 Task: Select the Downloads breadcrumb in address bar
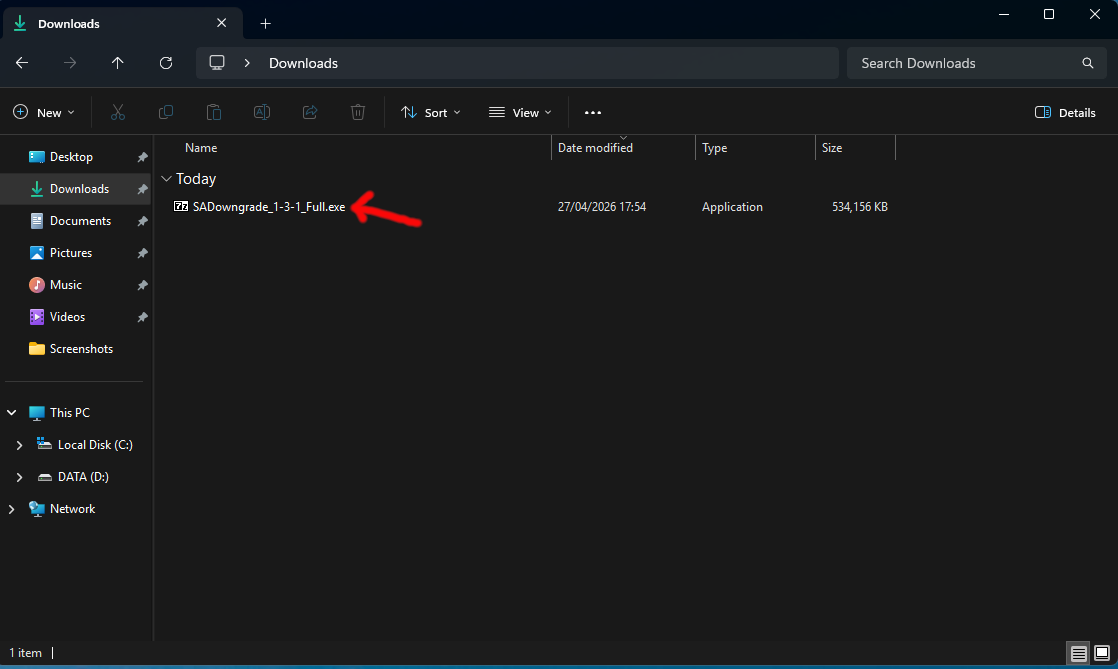[x=303, y=63]
